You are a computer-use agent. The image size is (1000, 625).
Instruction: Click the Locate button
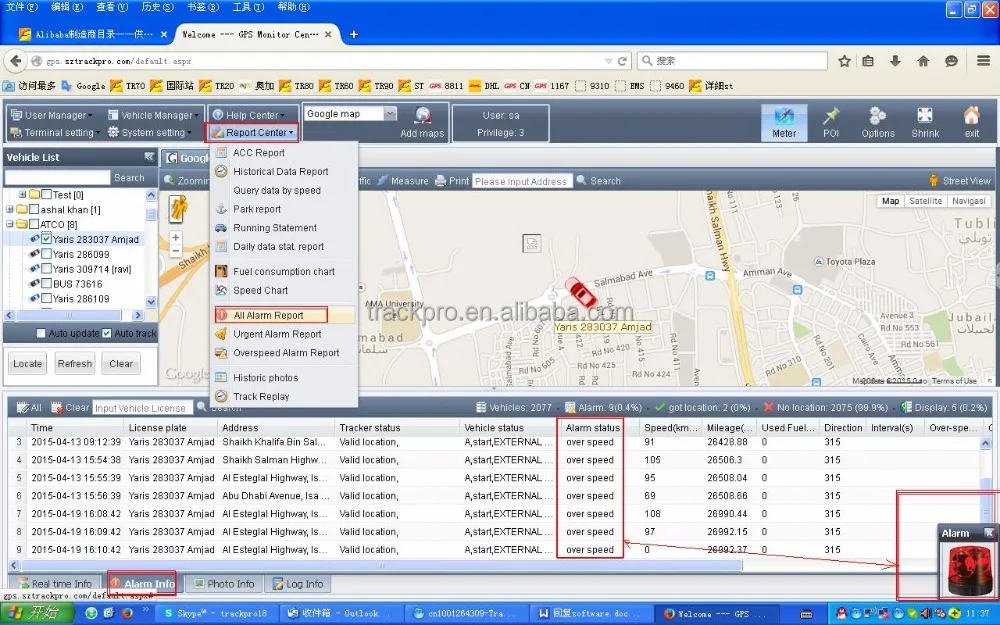pos(27,363)
